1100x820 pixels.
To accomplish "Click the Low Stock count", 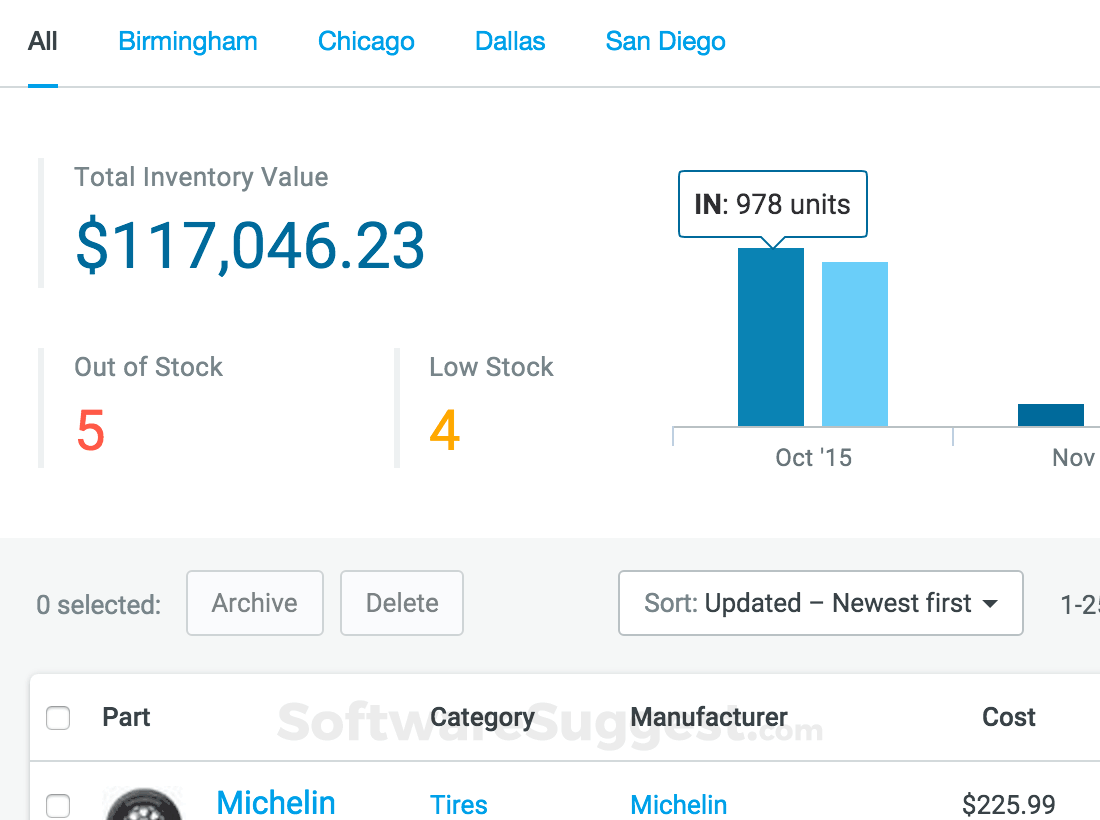I will click(444, 431).
